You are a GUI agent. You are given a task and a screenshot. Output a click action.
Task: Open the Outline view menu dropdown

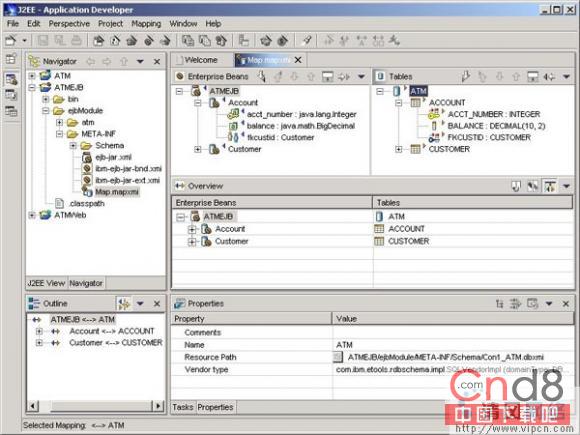[140, 304]
